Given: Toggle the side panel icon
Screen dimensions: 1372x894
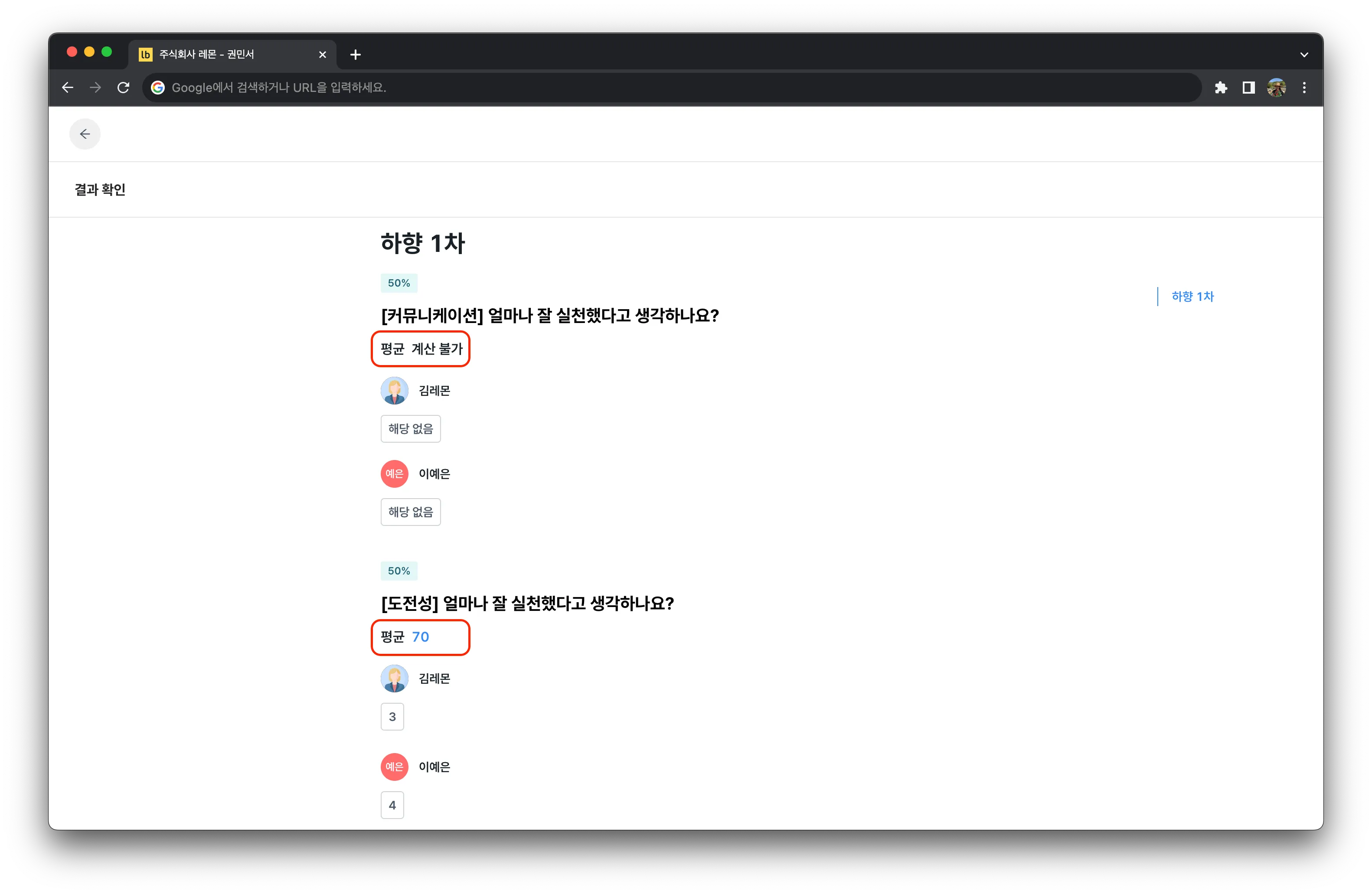Looking at the screenshot, I should point(1248,88).
